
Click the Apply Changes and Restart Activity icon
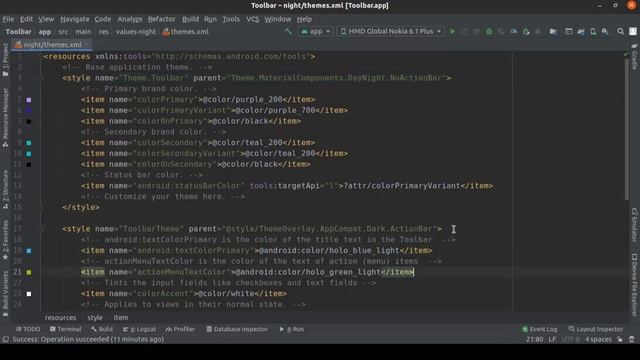(464, 31)
